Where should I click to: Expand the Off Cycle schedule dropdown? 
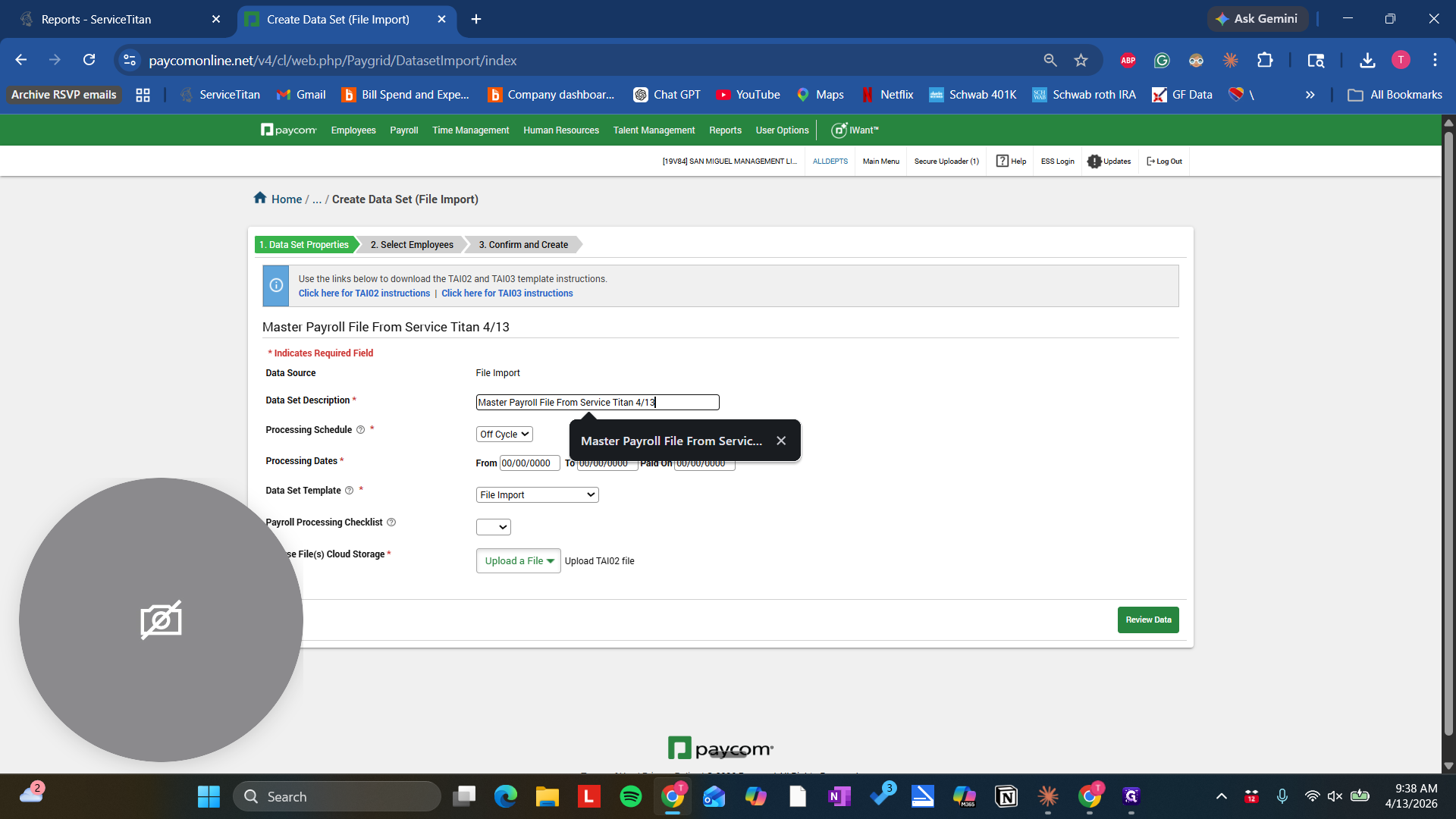504,435
